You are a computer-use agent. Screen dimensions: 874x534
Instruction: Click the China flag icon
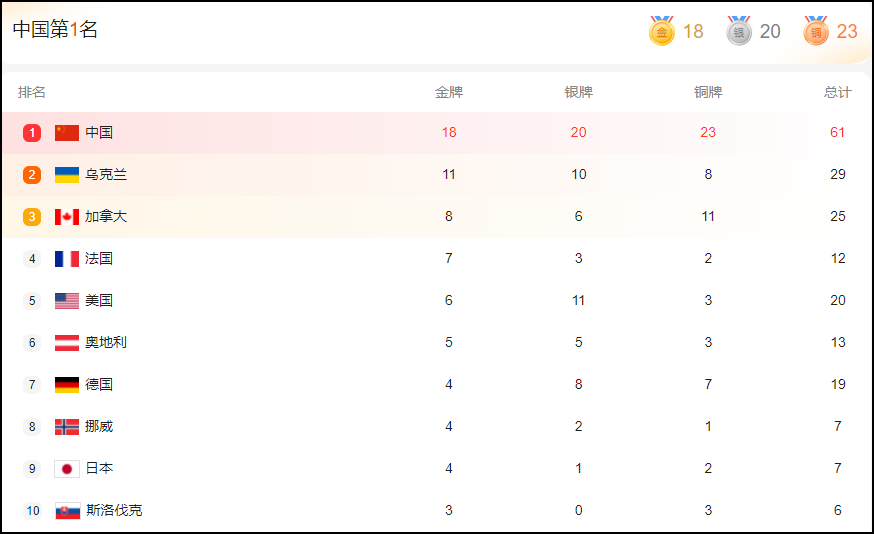click(x=67, y=132)
